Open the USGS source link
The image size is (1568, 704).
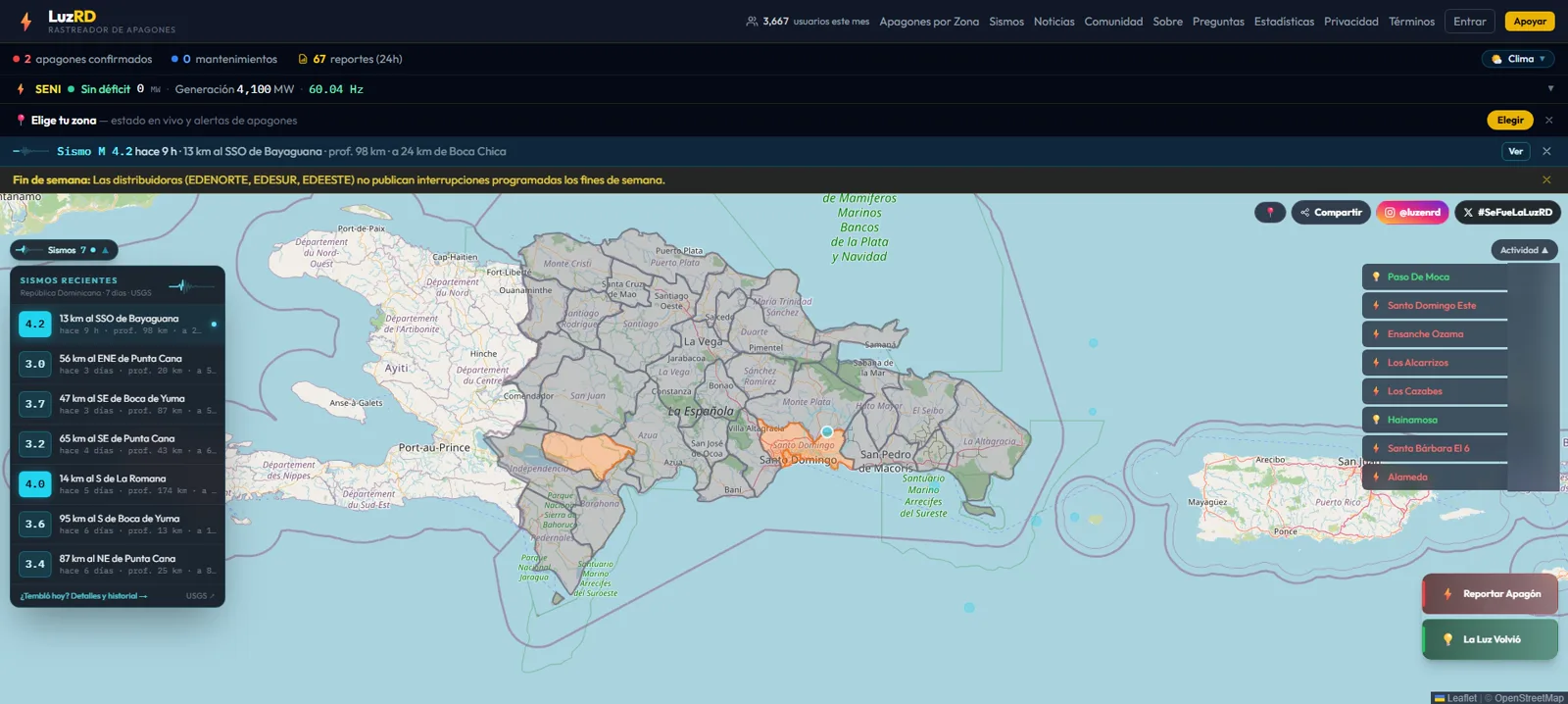(200, 596)
